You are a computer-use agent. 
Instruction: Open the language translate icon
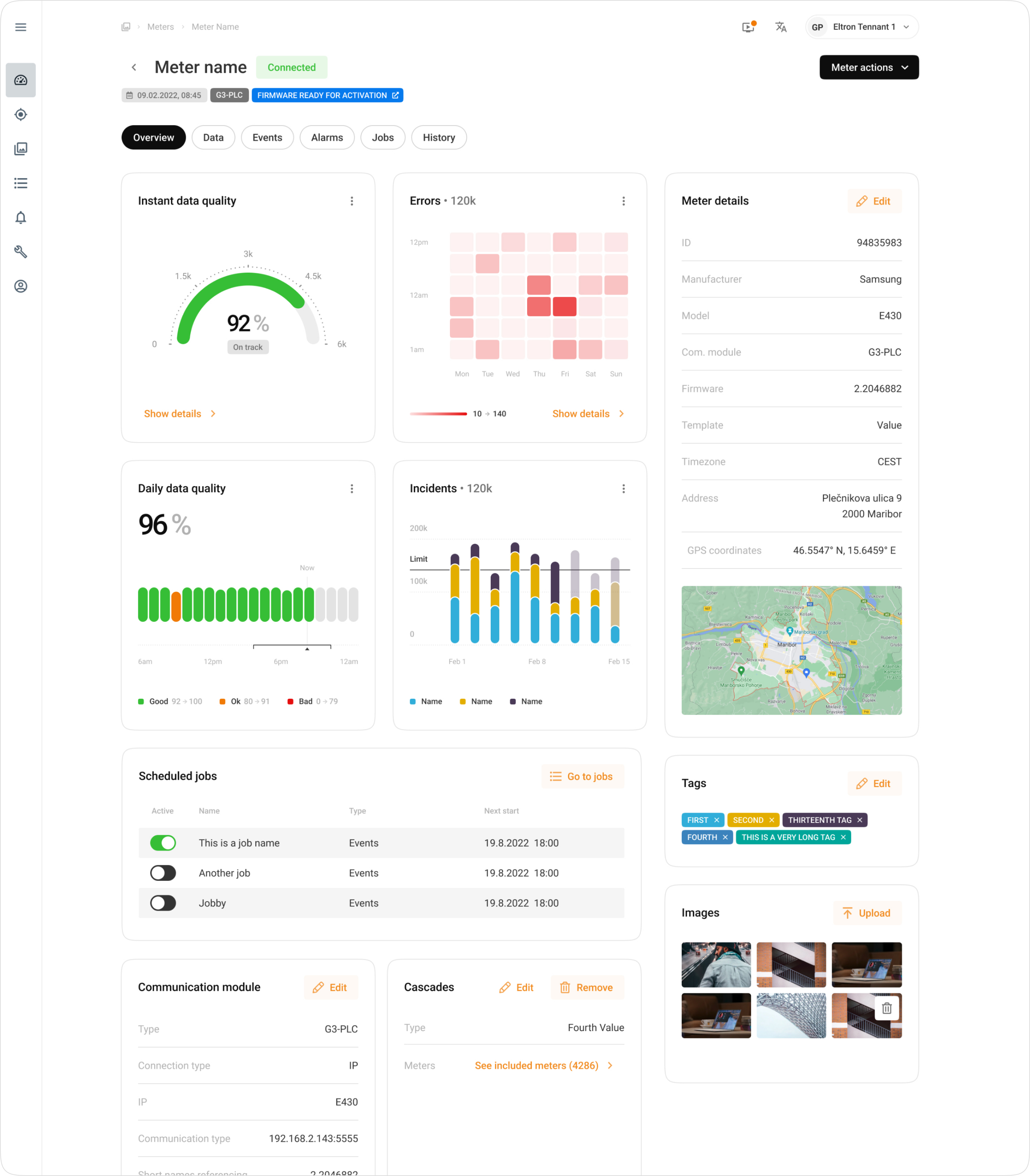click(x=781, y=27)
